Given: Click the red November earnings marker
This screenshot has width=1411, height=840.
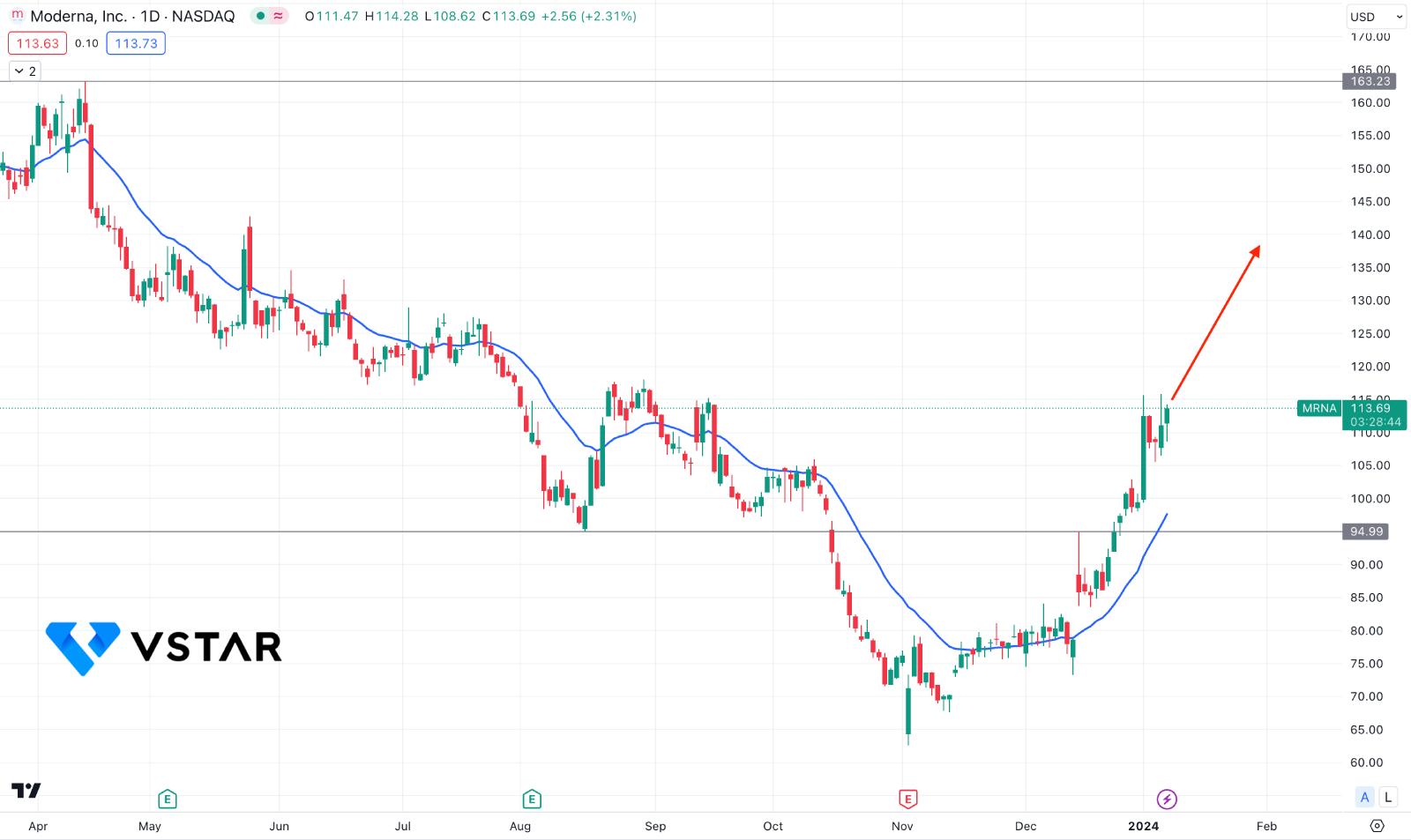Looking at the screenshot, I should coord(907,799).
